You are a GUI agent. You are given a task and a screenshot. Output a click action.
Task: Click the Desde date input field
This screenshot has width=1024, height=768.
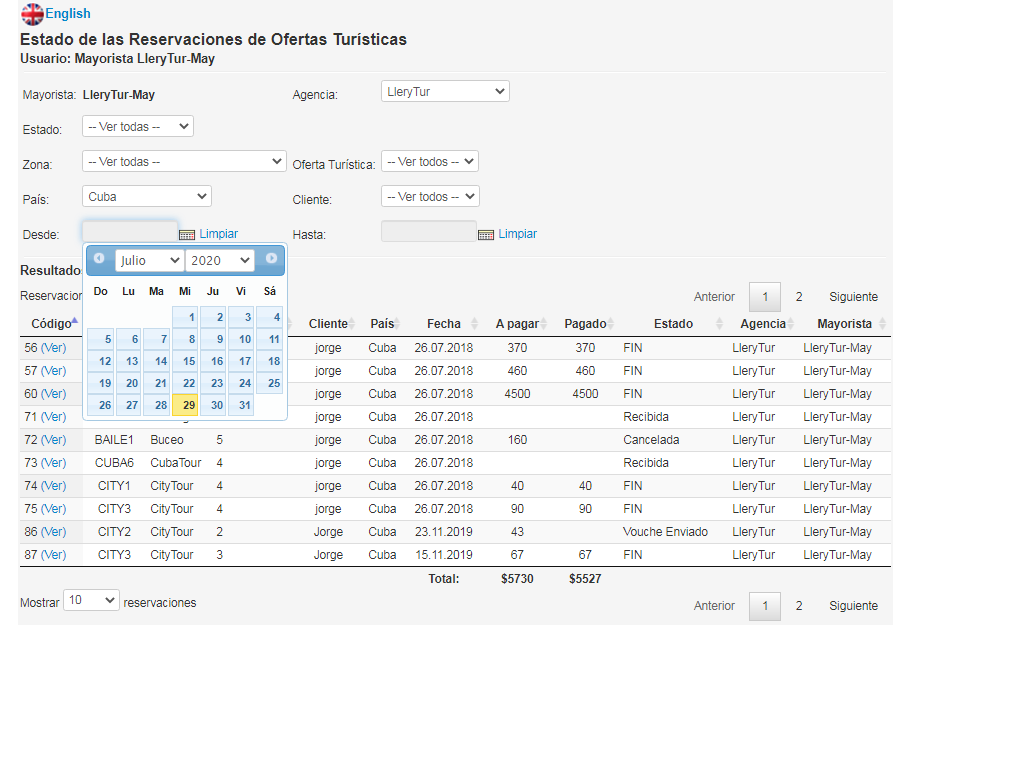click(129, 231)
